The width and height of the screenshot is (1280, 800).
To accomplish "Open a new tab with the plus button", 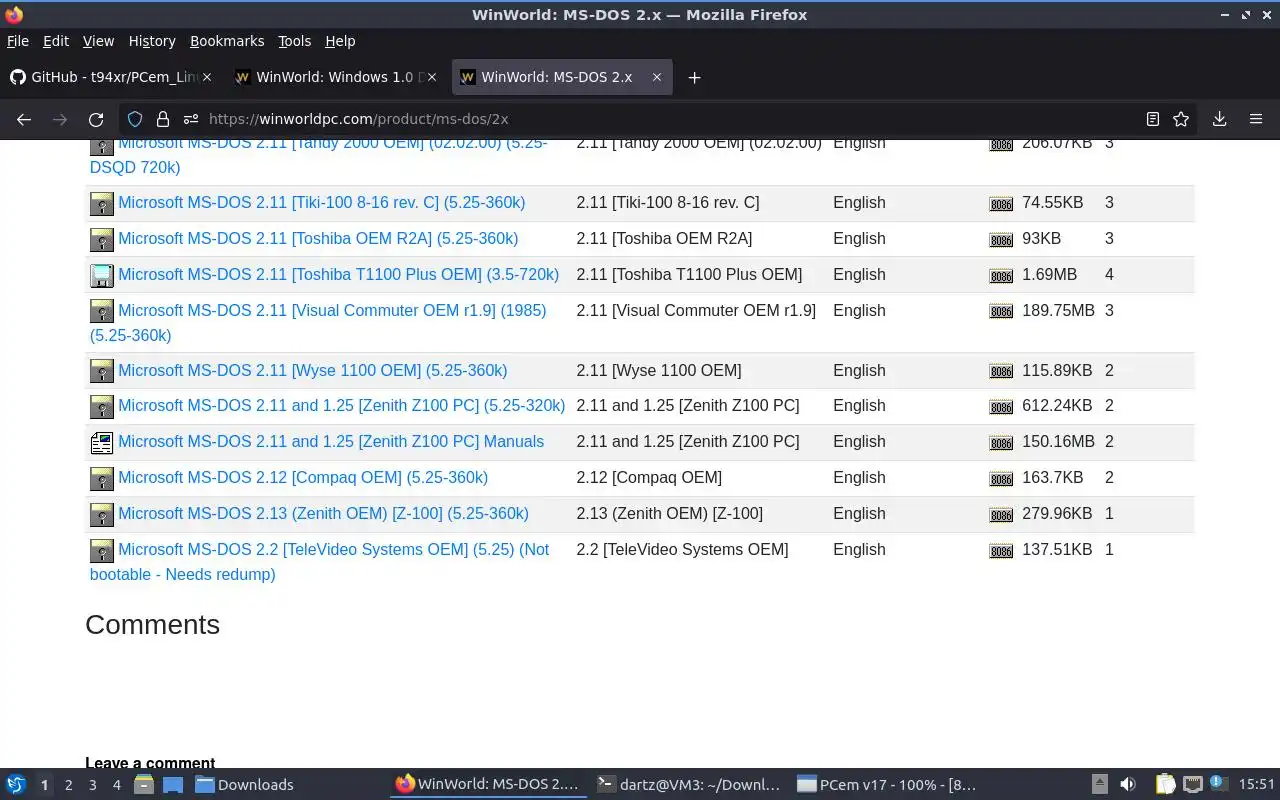I will (x=694, y=77).
